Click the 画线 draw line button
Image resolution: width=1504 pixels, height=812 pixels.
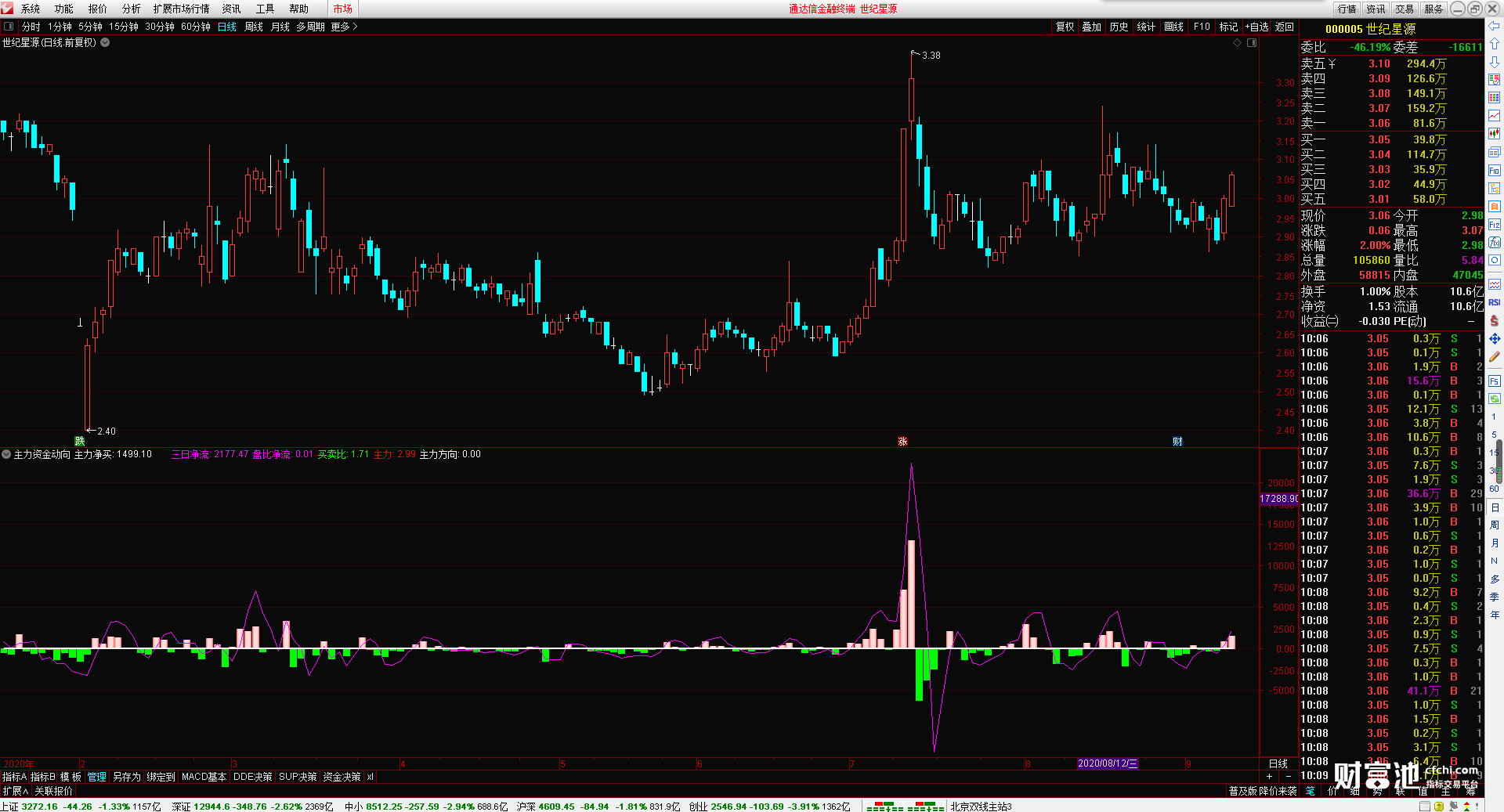(x=1174, y=27)
